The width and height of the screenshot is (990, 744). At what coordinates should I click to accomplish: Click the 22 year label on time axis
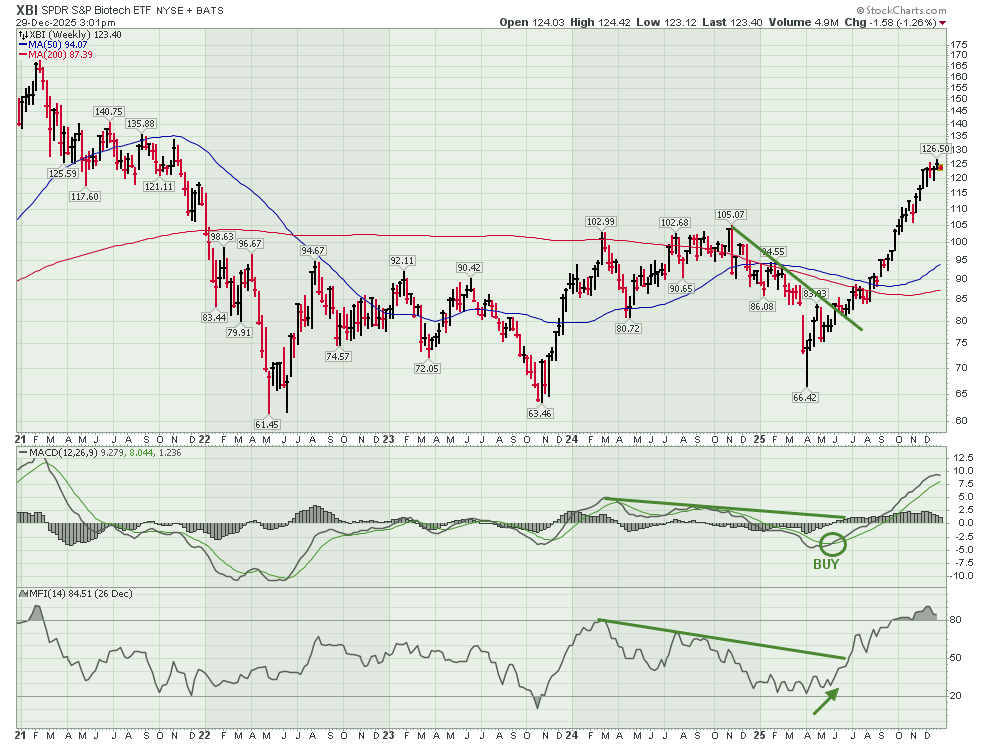205,439
